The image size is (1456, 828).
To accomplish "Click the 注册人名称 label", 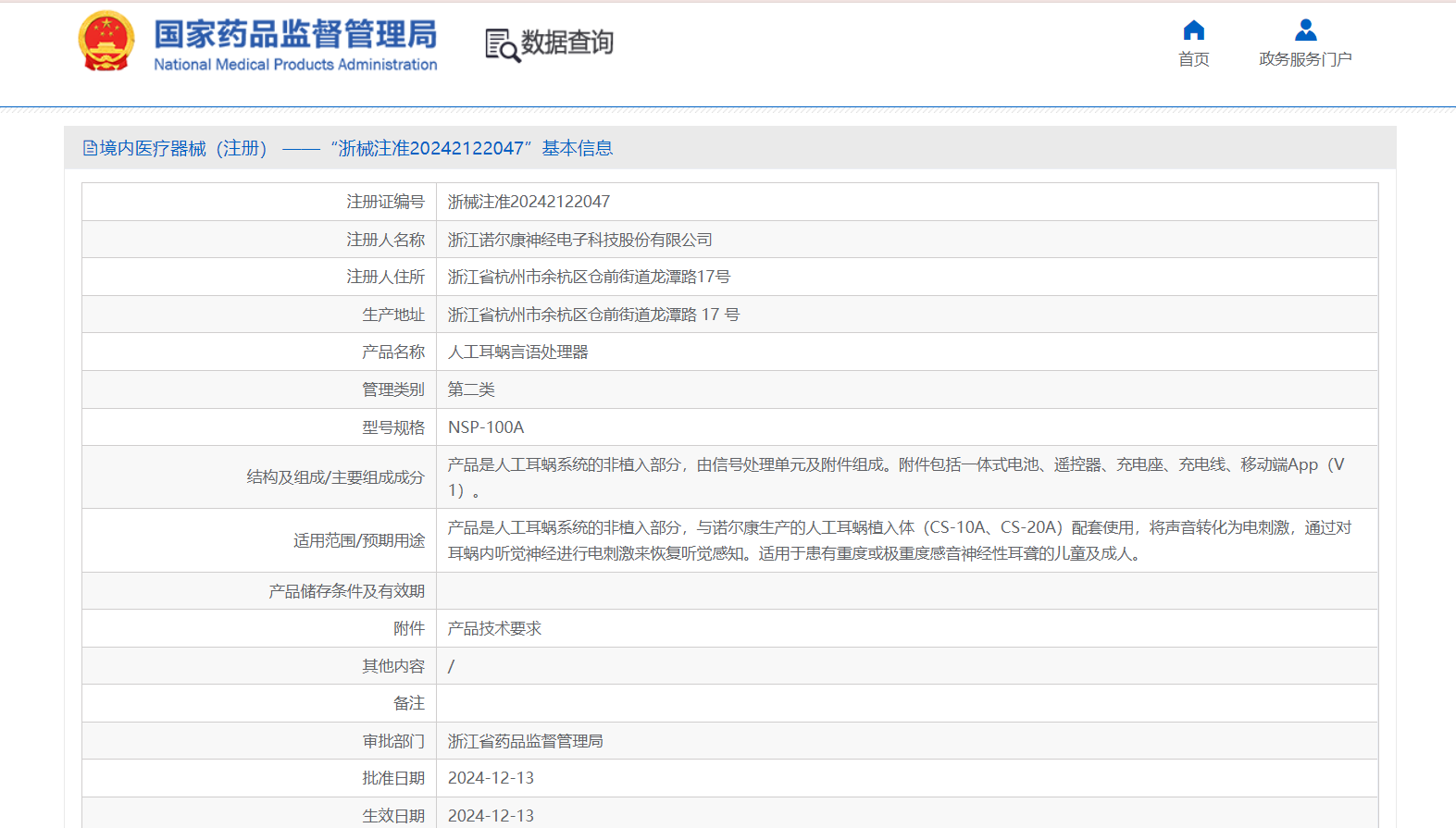I will click(x=385, y=240).
